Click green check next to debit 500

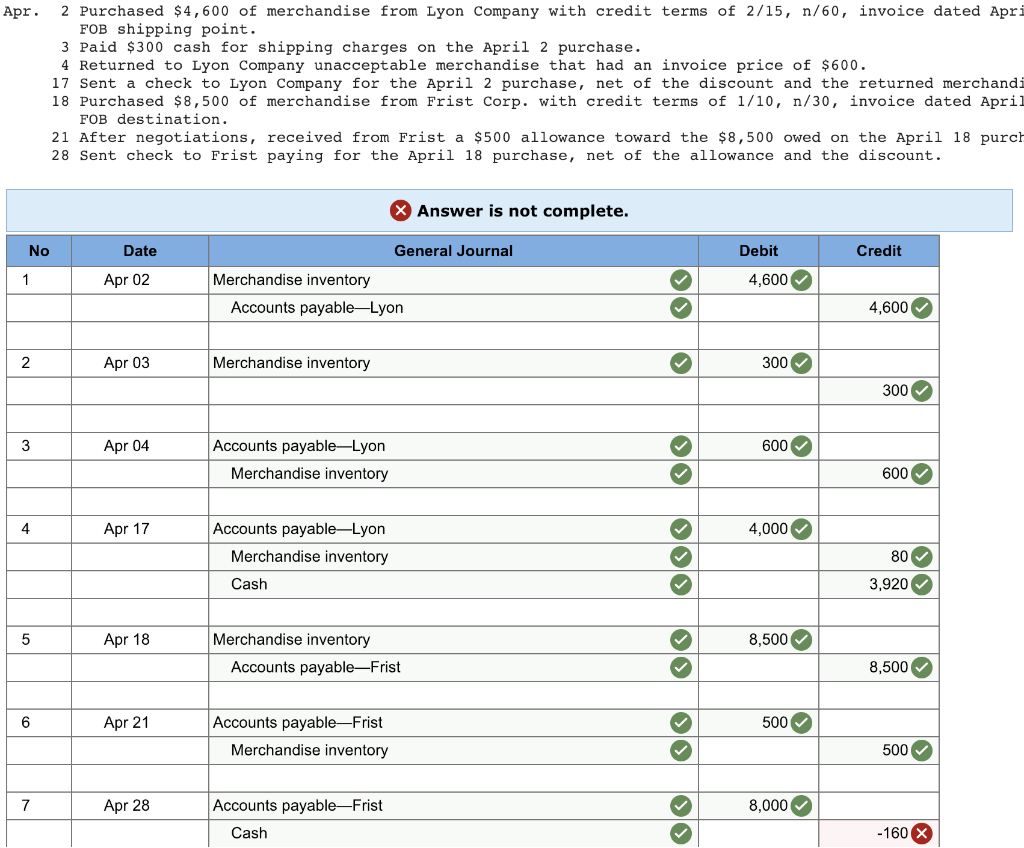[801, 723]
